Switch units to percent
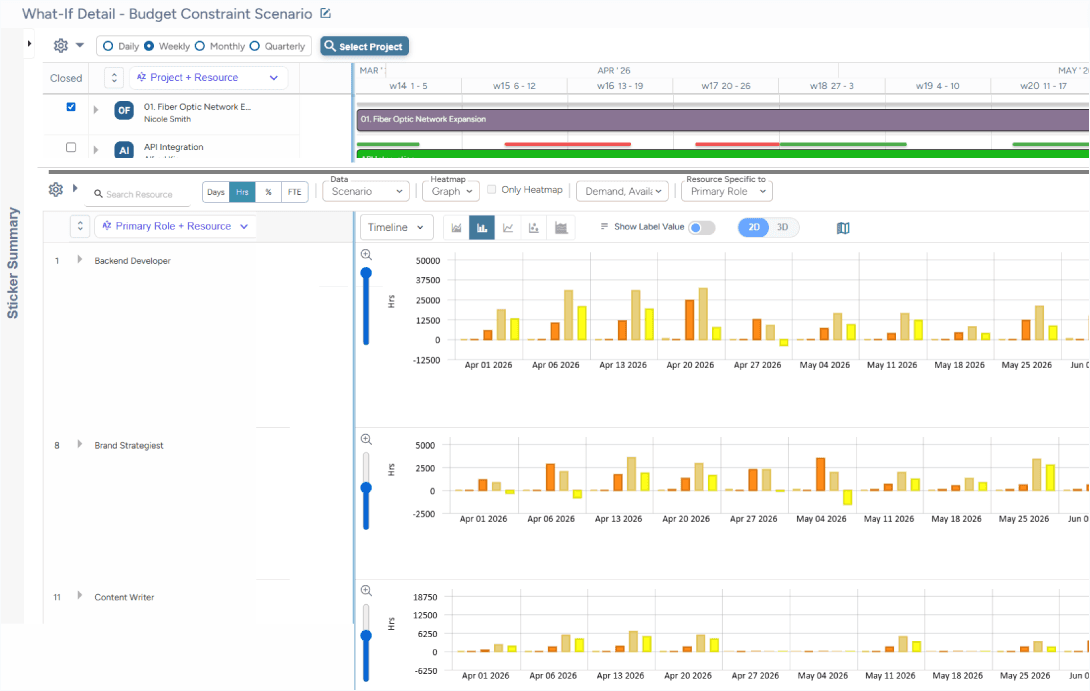This screenshot has height=691, width=1090. [x=268, y=192]
